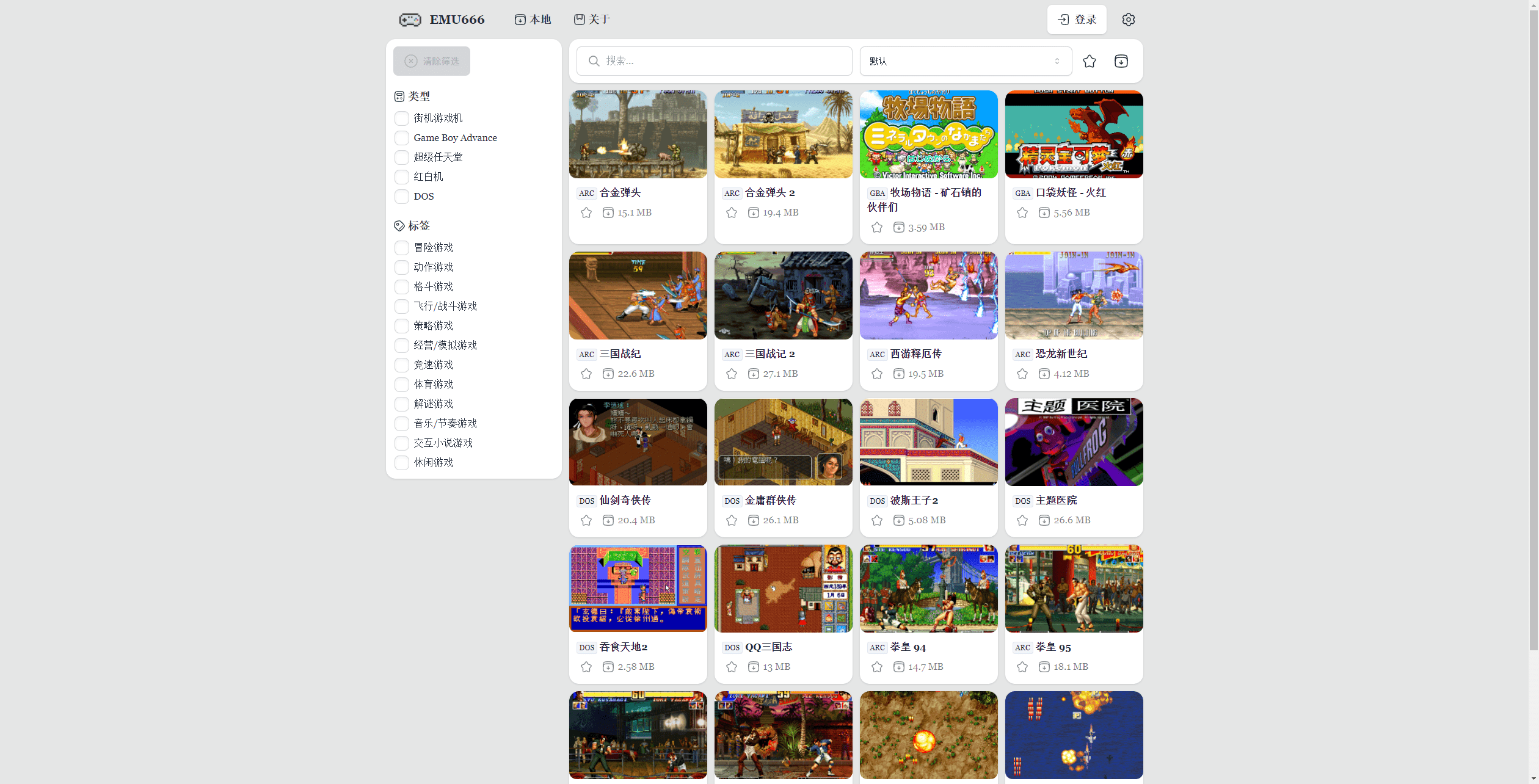Click download icon for 拳皇 94
Screen dimensions: 1539x784
point(899,667)
